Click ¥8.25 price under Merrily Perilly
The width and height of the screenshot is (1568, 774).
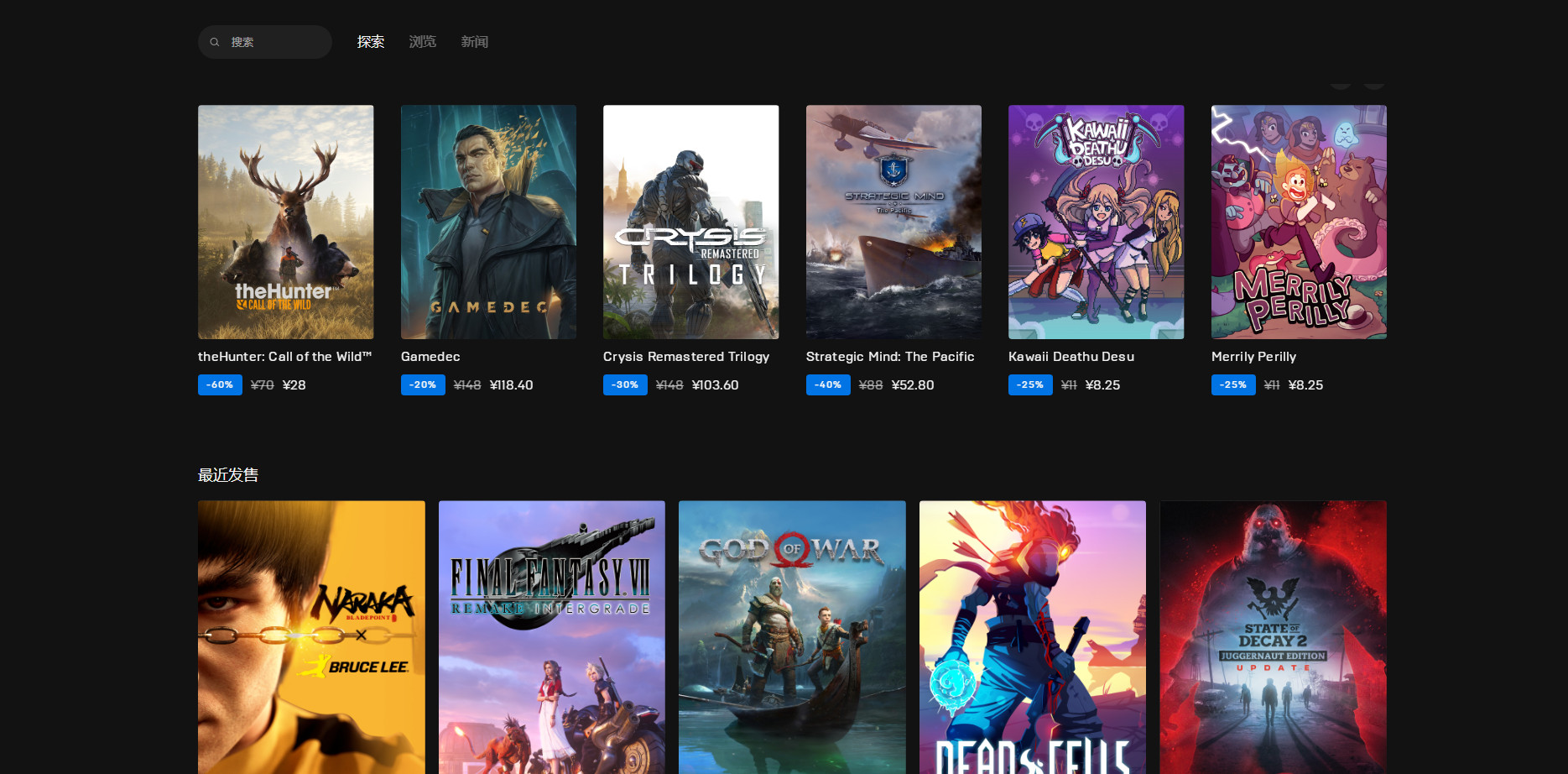1305,385
